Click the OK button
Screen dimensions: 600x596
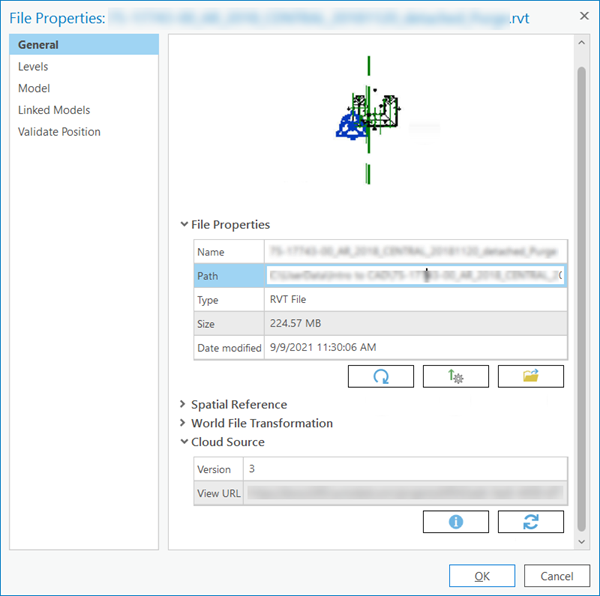coord(482,576)
